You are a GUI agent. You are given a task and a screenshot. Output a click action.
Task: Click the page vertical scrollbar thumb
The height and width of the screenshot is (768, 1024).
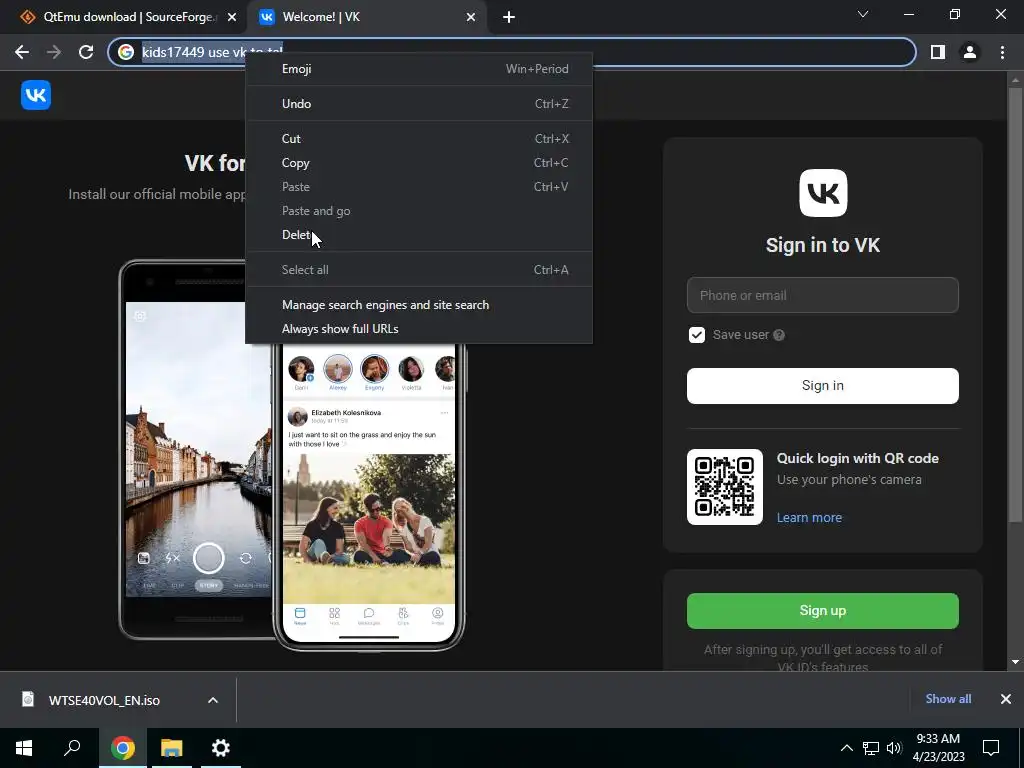1015,304
